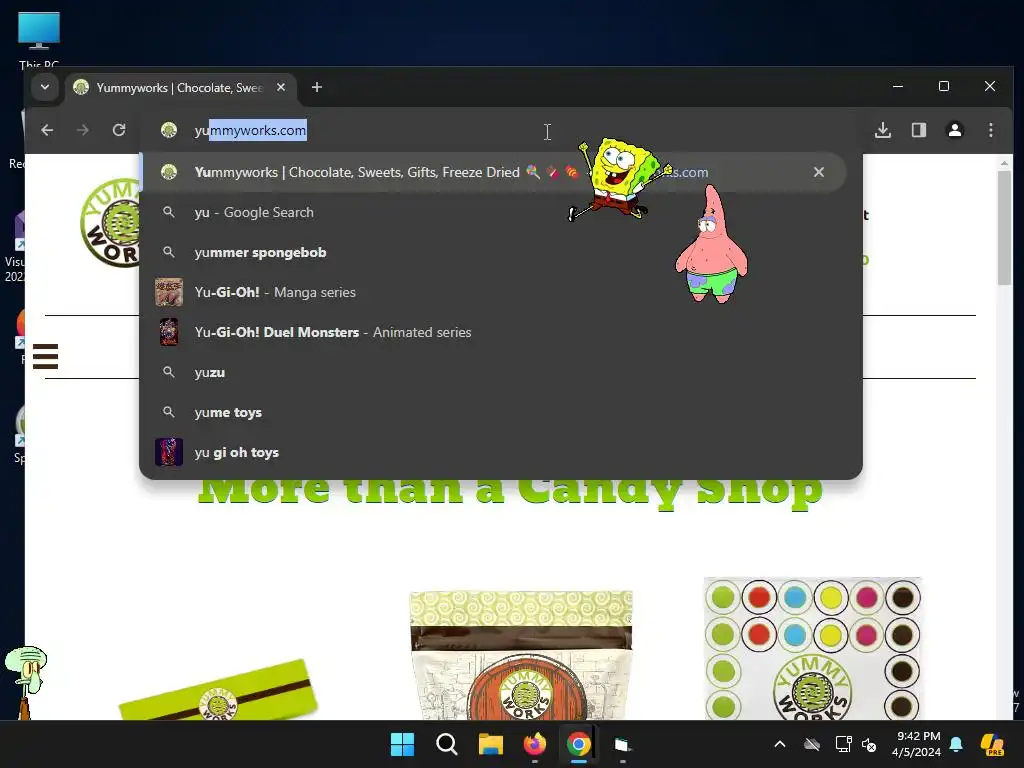Image resolution: width=1024 pixels, height=768 pixels.
Task: Open the network tray icon
Action: point(843,744)
